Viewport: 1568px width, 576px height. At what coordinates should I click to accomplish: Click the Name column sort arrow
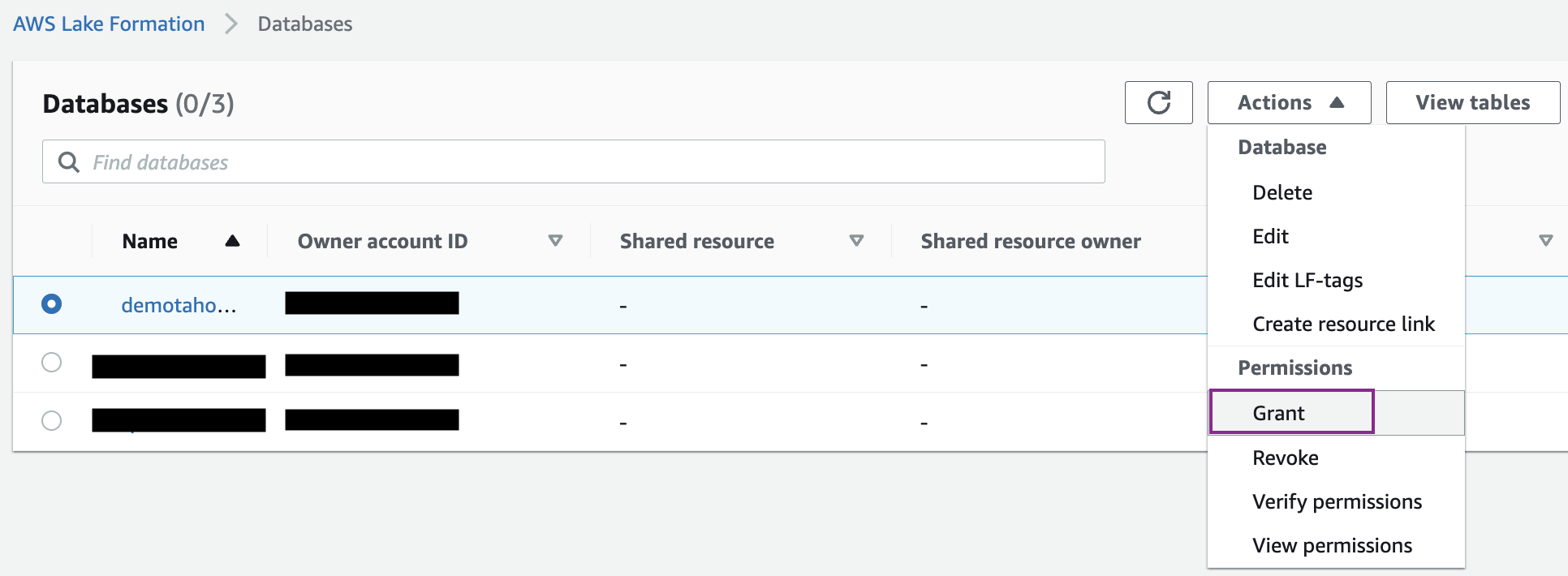[232, 241]
